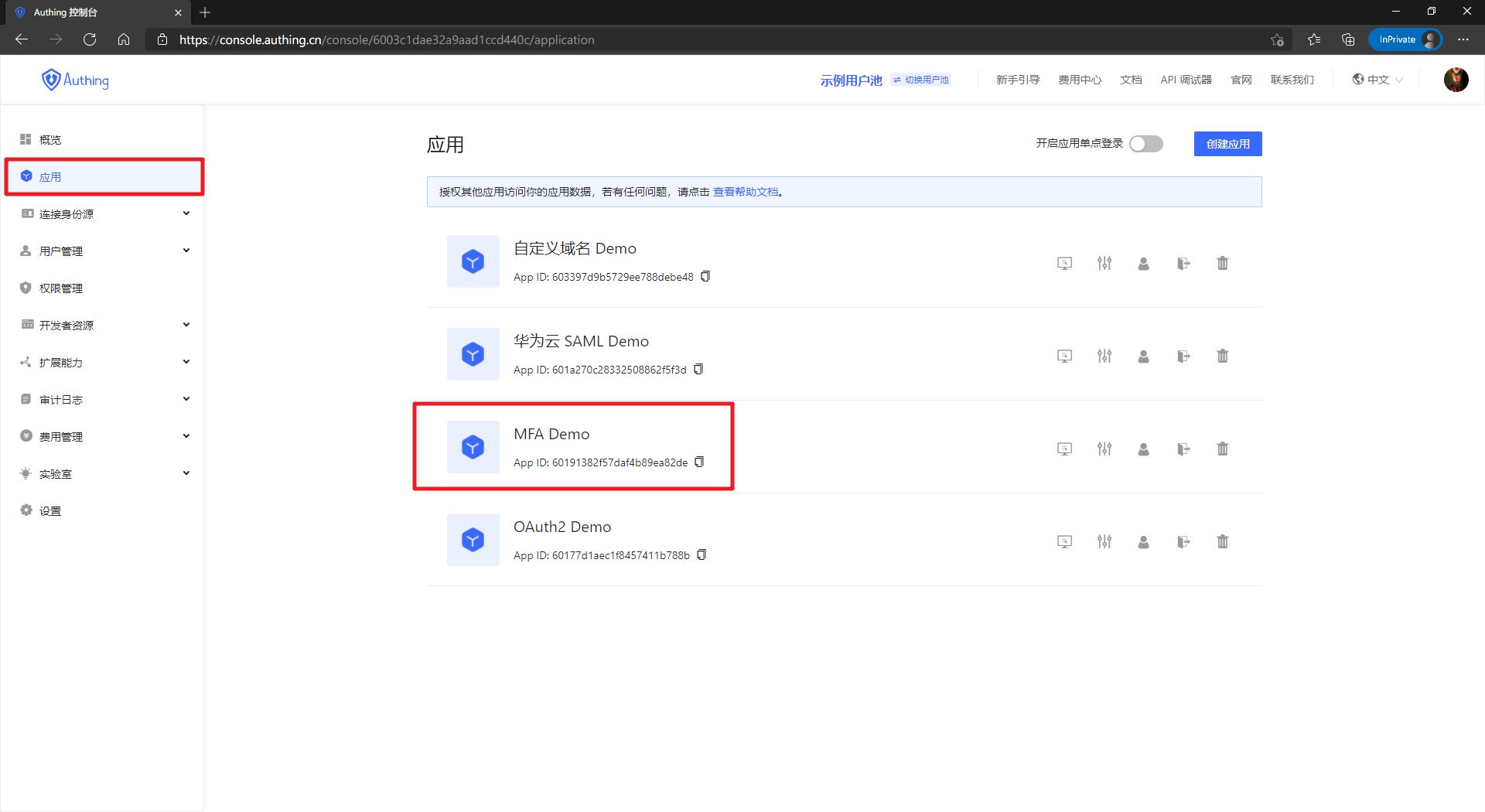
Task: Click the user icon for MFA Demo
Action: click(x=1144, y=449)
